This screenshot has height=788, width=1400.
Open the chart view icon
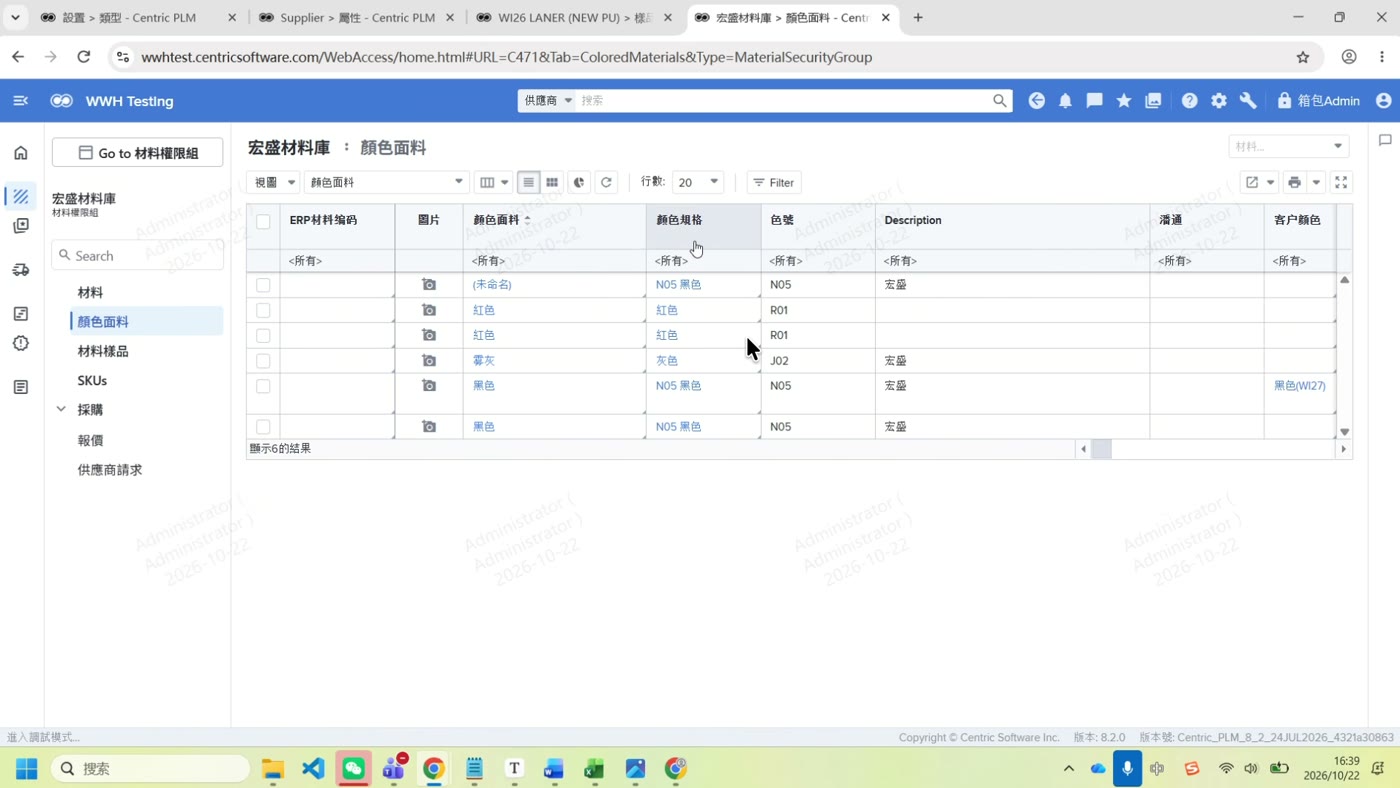click(579, 182)
